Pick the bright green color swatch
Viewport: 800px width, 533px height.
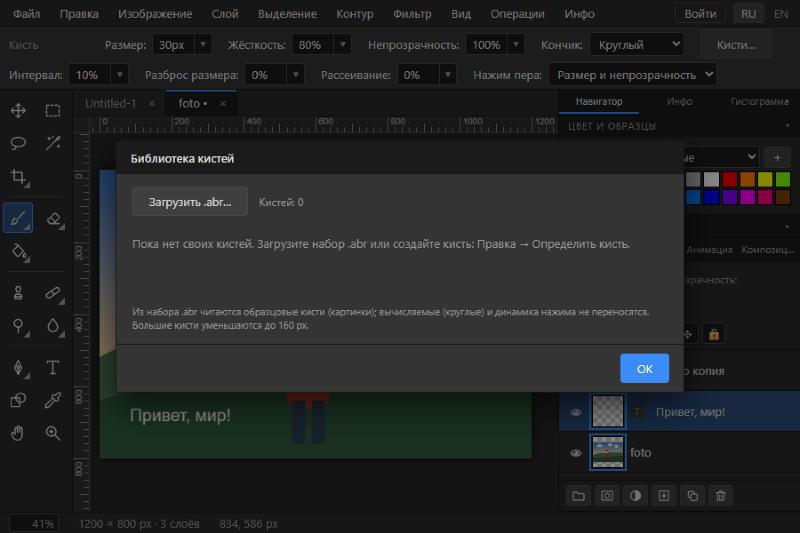[783, 179]
